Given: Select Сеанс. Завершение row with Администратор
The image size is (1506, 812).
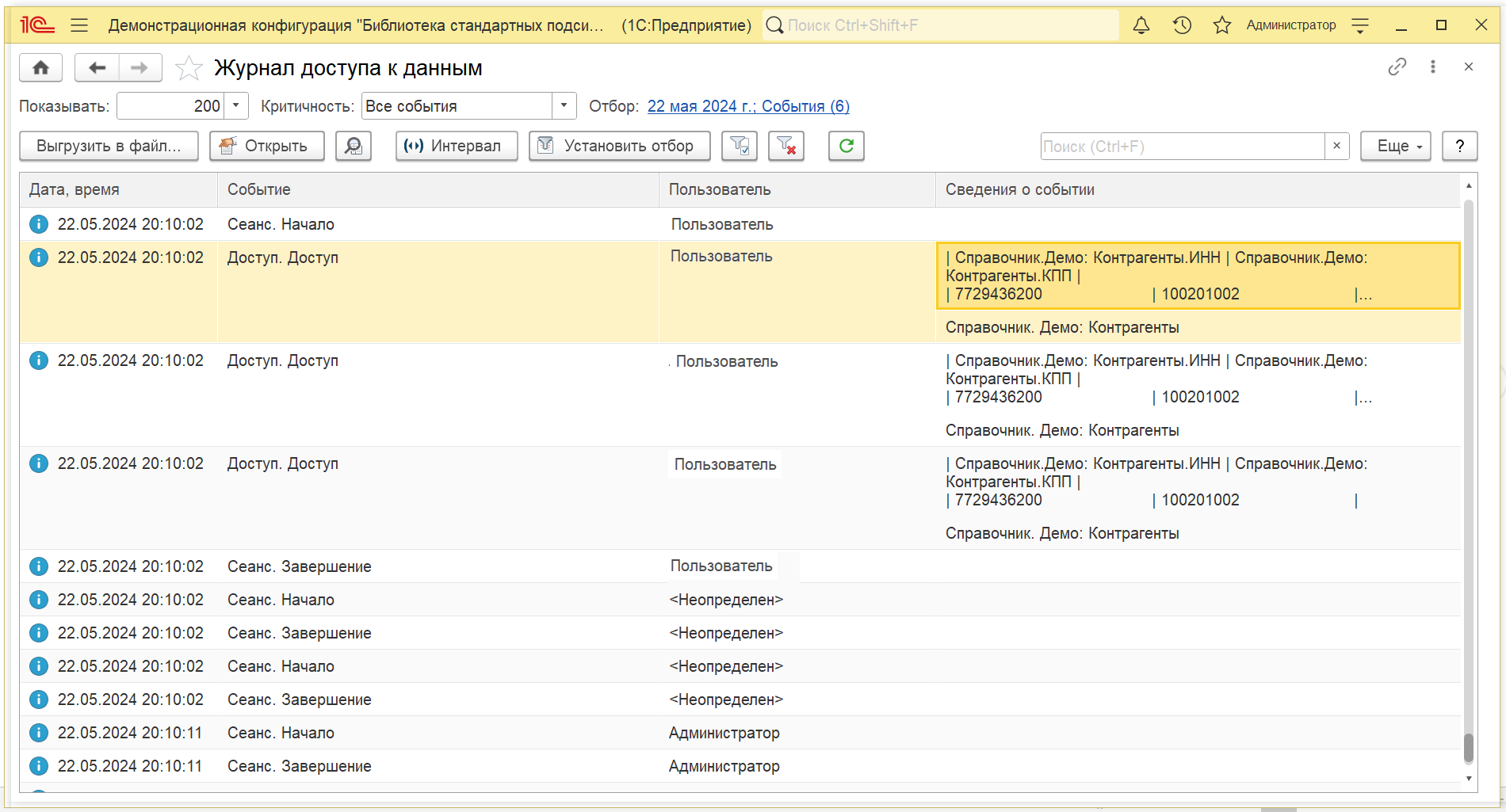Looking at the screenshot, I should [x=740, y=766].
